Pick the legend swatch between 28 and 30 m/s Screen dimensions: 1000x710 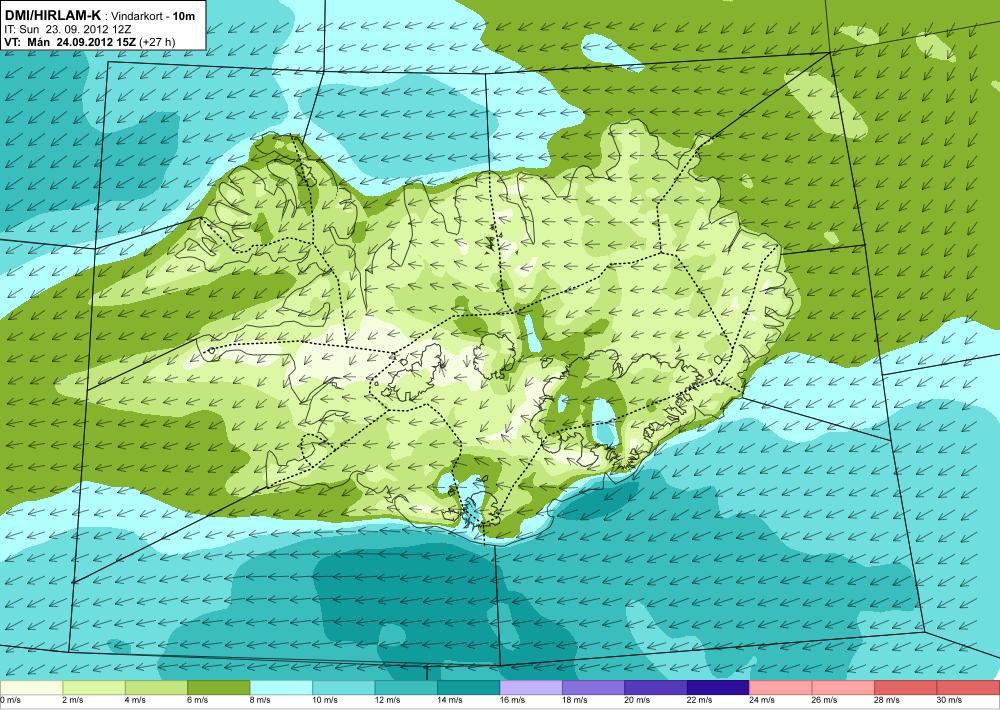click(x=906, y=688)
